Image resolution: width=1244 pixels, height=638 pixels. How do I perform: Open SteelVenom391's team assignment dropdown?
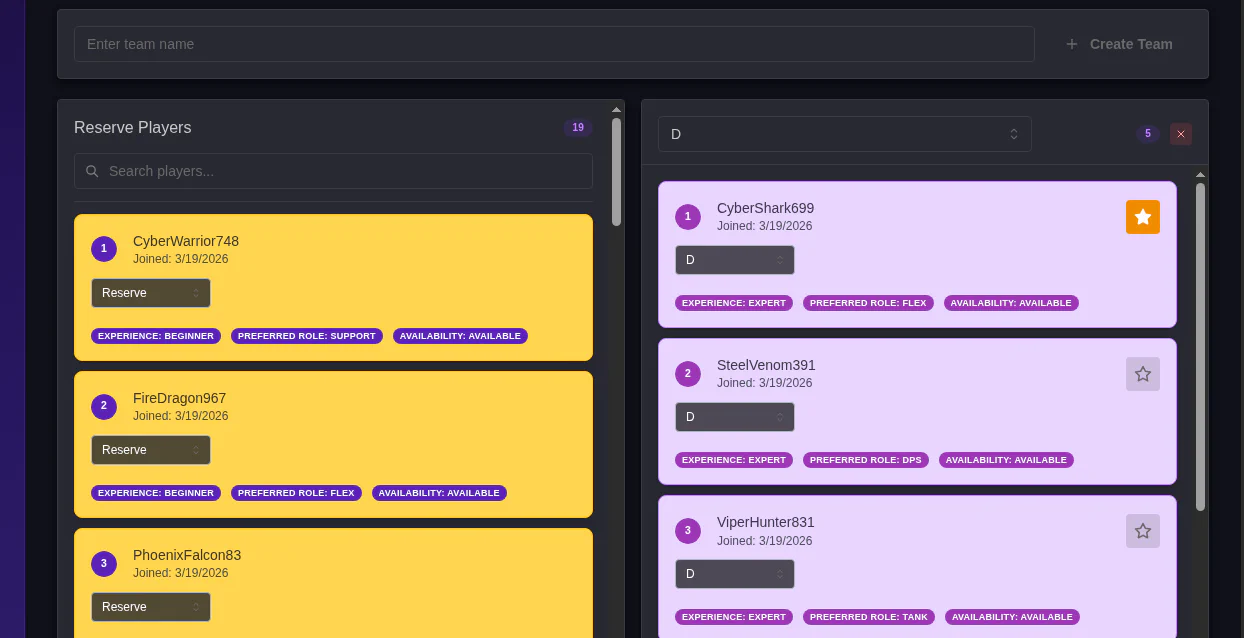click(x=734, y=417)
